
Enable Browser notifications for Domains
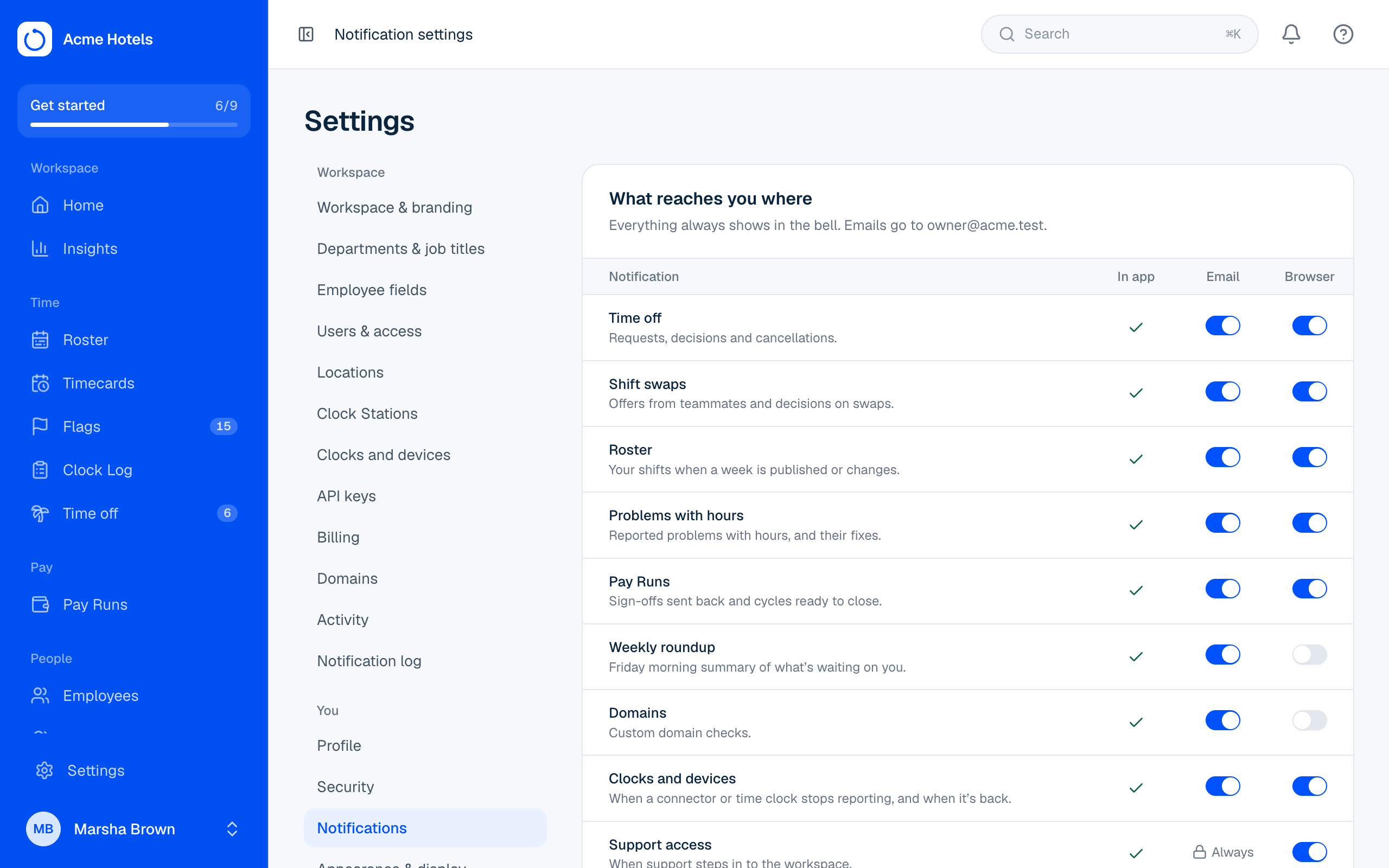1309,720
